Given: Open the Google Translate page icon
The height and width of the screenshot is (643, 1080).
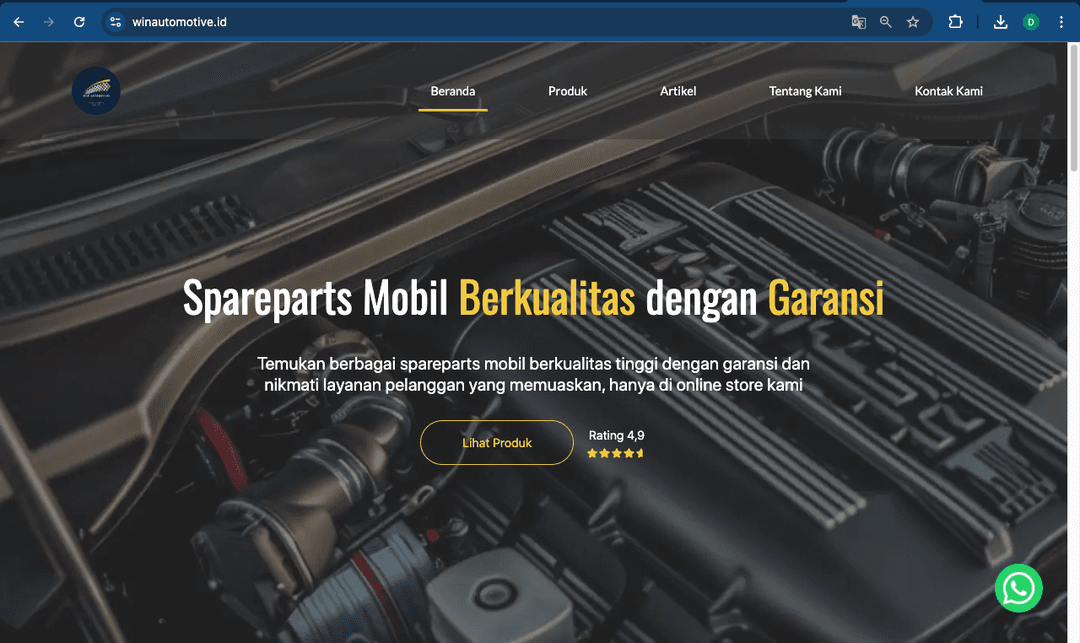Looking at the screenshot, I should [858, 22].
